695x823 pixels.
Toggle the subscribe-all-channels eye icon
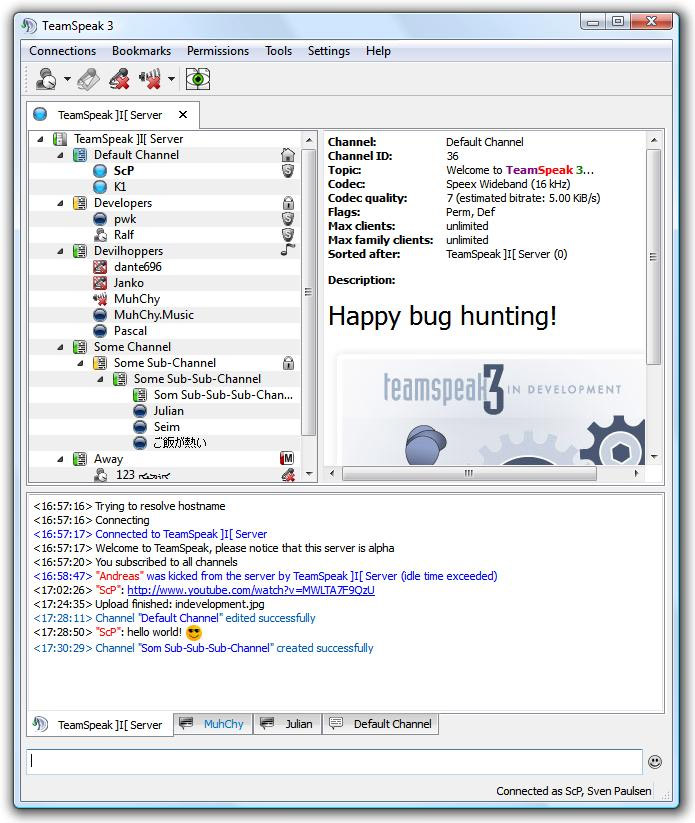pos(198,79)
